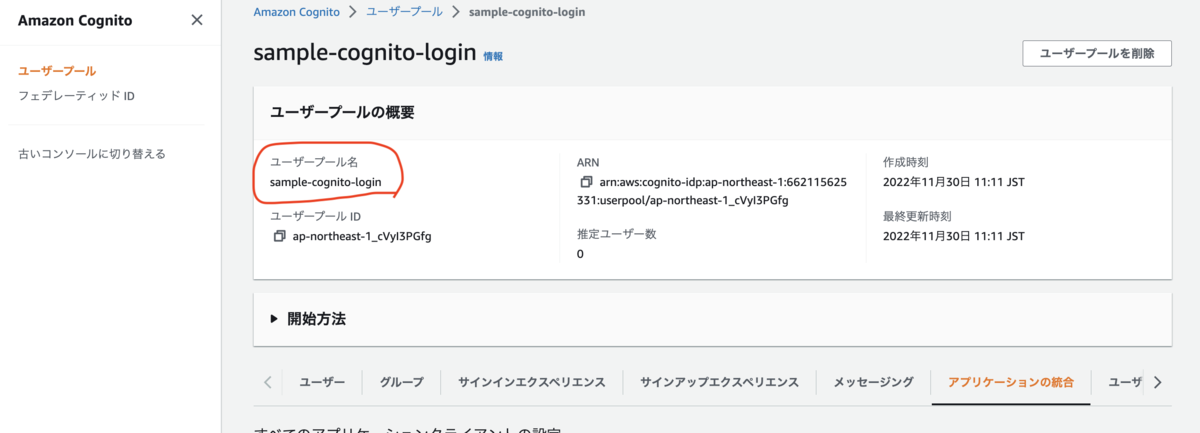Click sample-cognito-login in the breadcrumb

pyautogui.click(x=525, y=12)
